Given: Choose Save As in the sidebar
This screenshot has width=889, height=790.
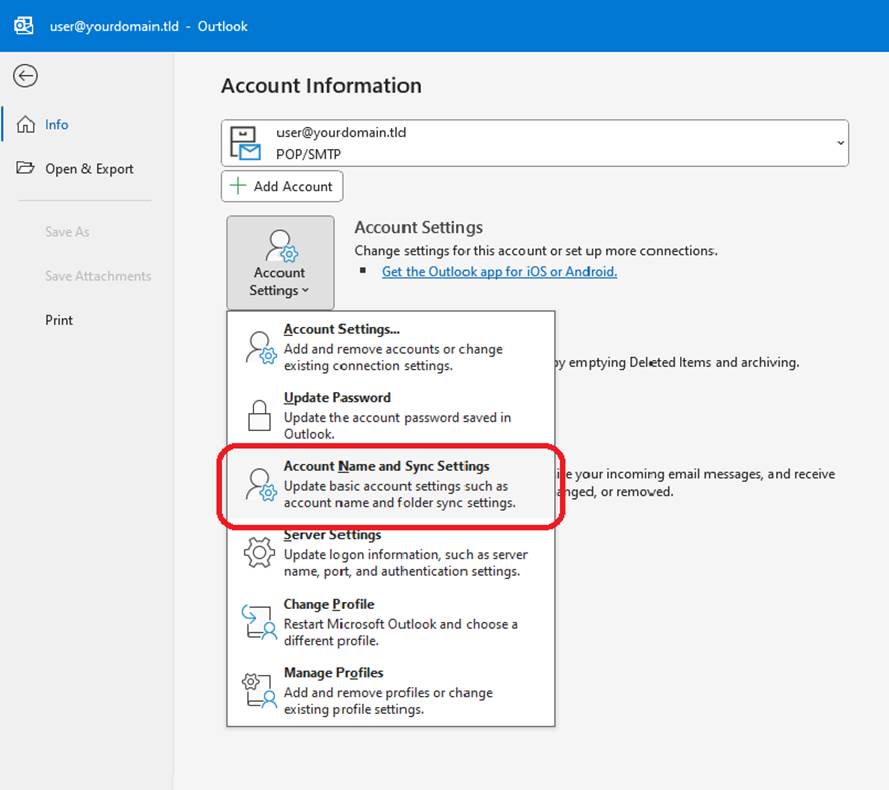Looking at the screenshot, I should coord(67,231).
